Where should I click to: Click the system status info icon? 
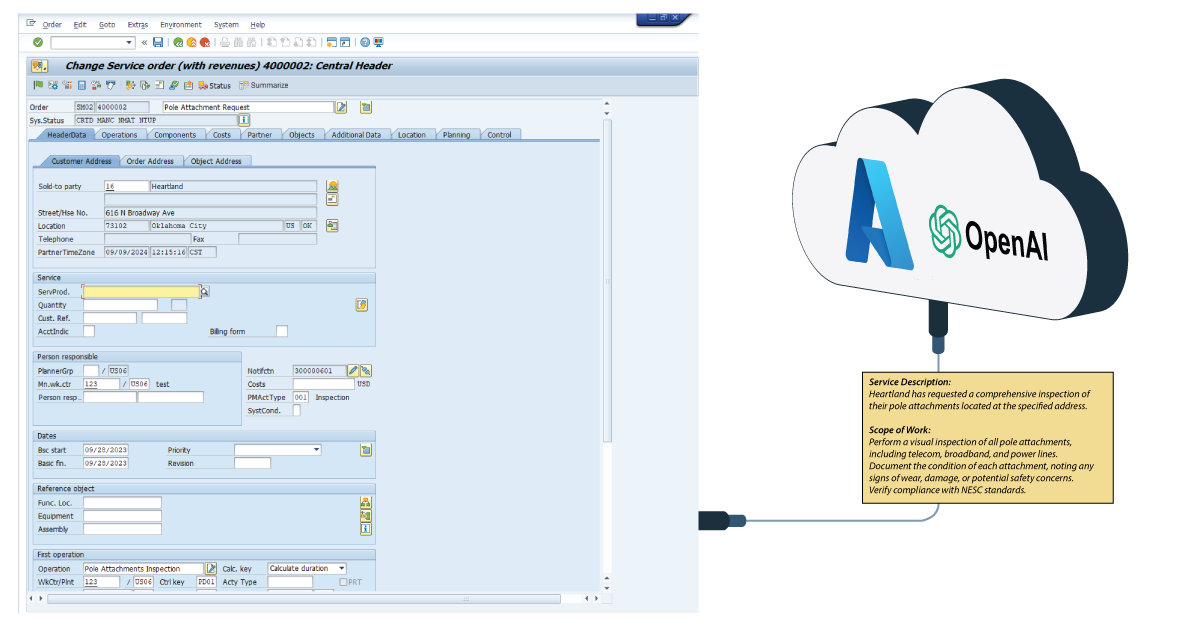point(243,119)
